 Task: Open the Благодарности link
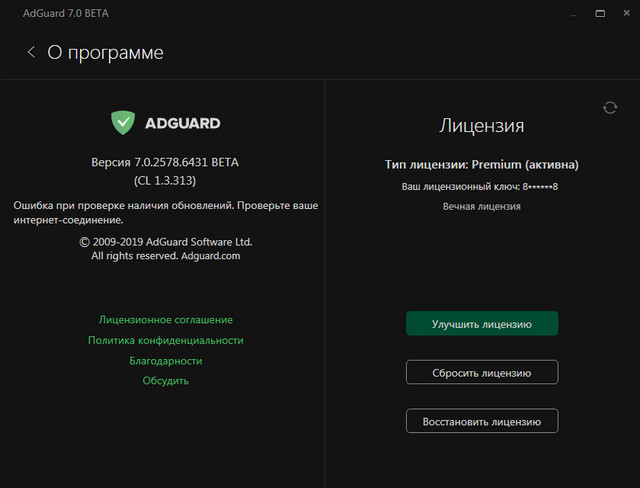166,360
